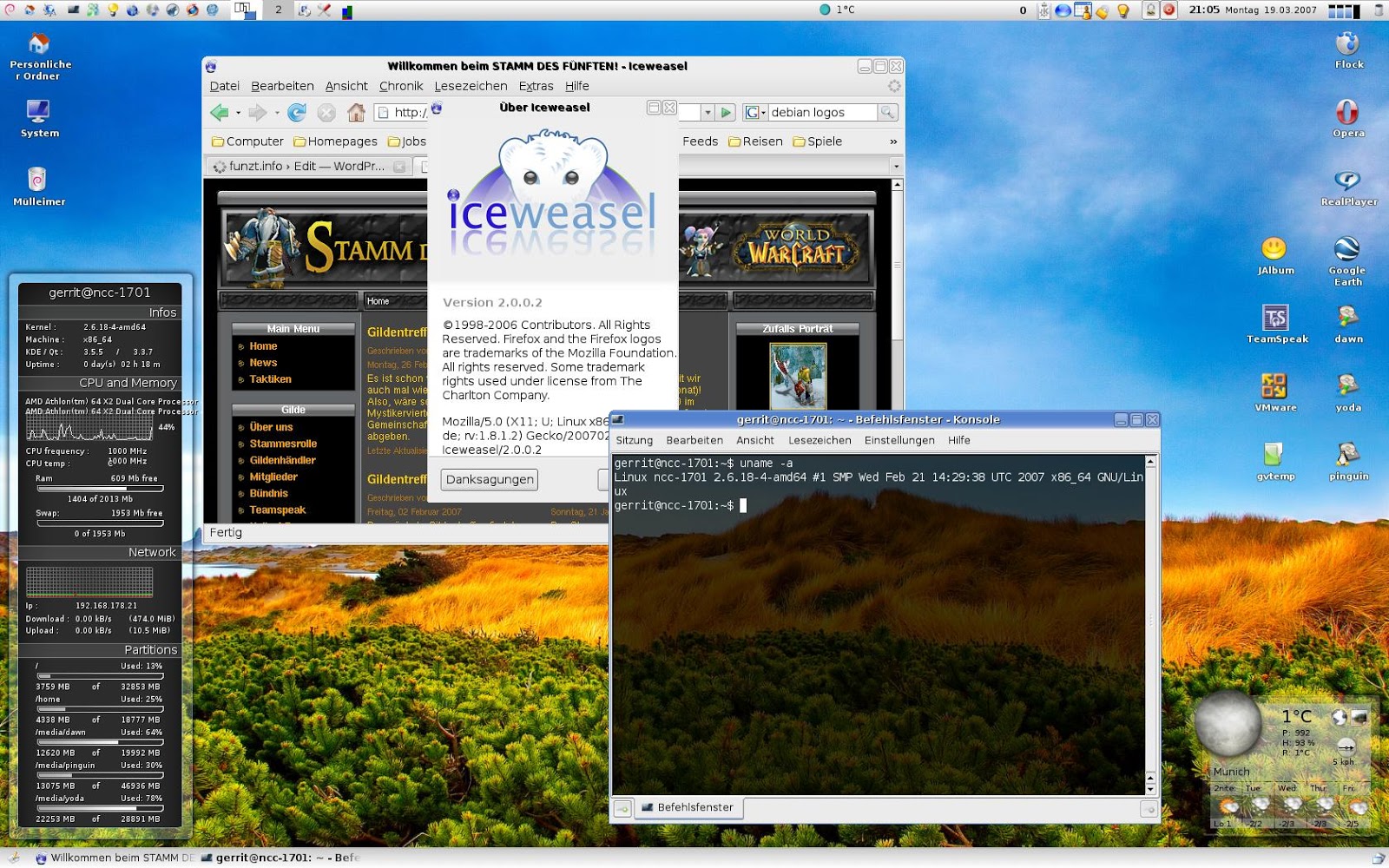Show hidden bookmarks toolbar overflow chevron

pyautogui.click(x=893, y=141)
